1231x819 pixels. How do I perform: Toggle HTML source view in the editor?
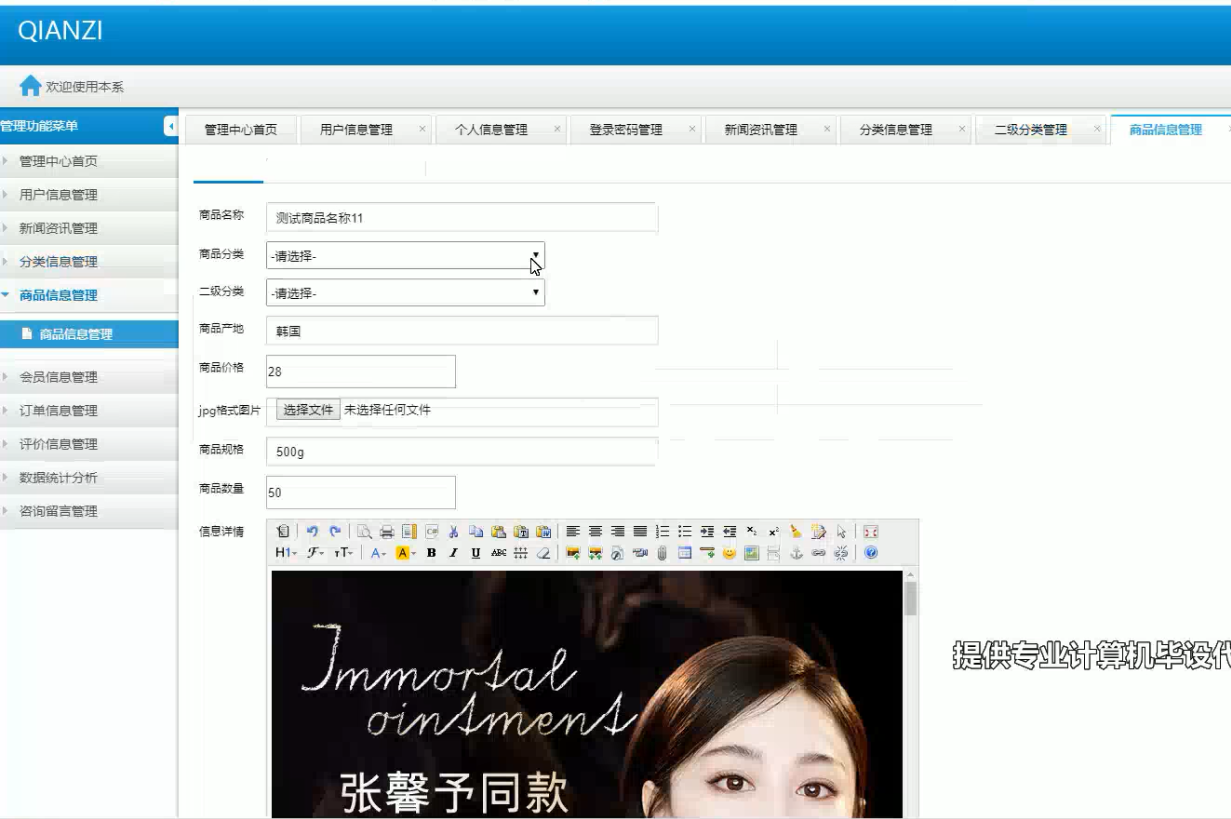(x=282, y=531)
